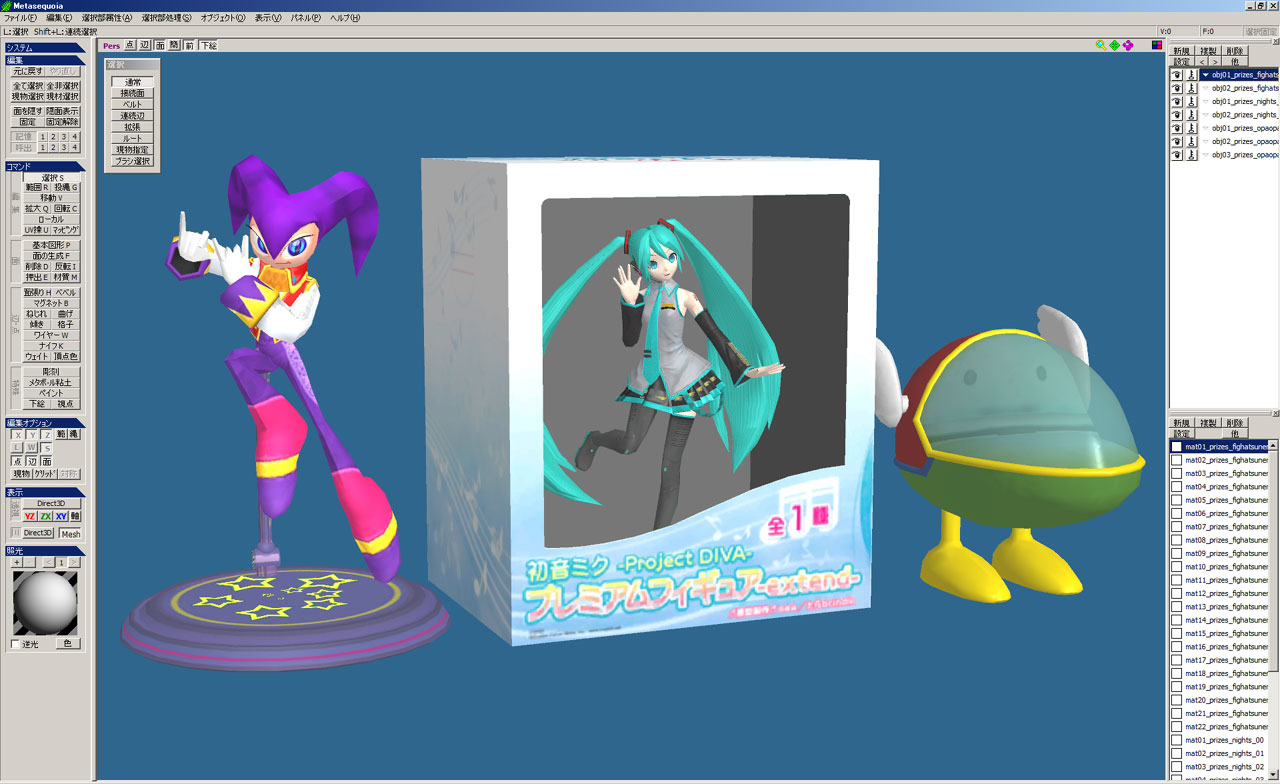Image resolution: width=1280 pixels, height=784 pixels.
Task: Choose ブラシ選択 in the 選択 floating panel
Action: (x=132, y=160)
